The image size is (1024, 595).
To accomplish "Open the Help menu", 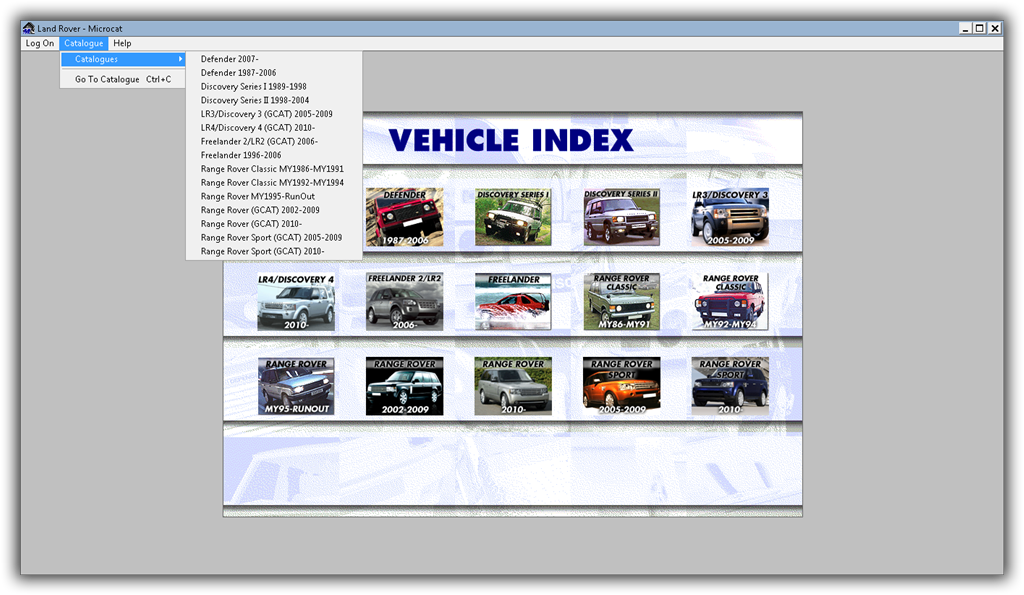I will [x=122, y=43].
